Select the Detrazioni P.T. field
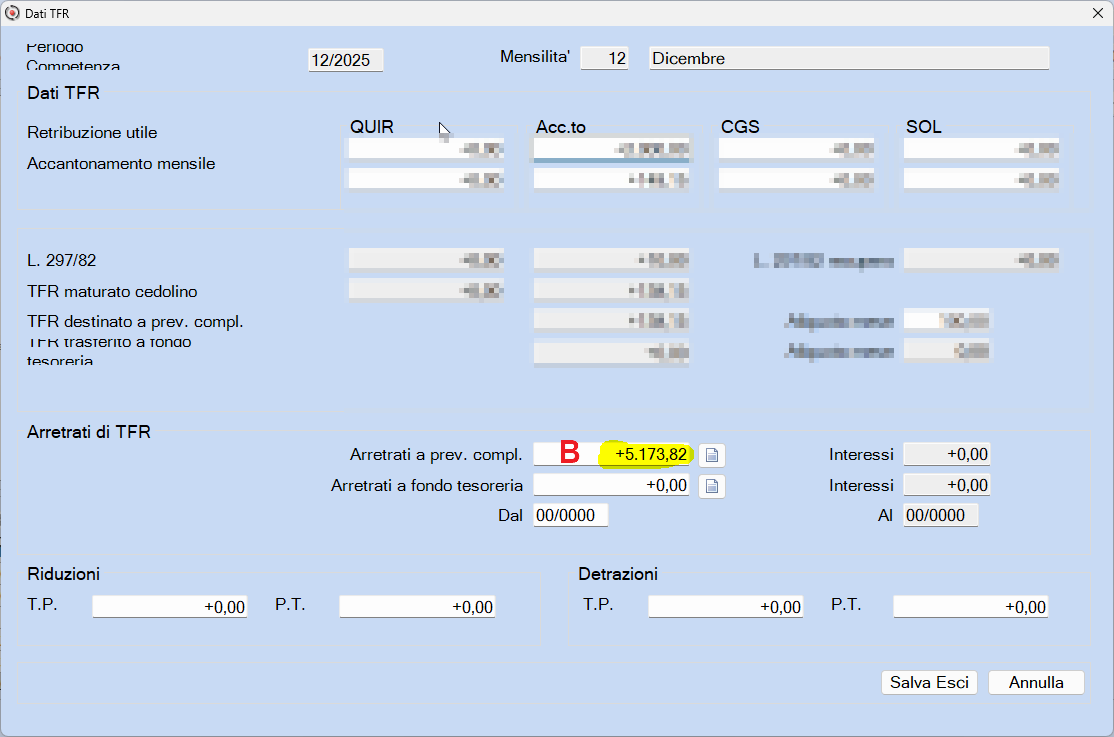 tap(970, 607)
